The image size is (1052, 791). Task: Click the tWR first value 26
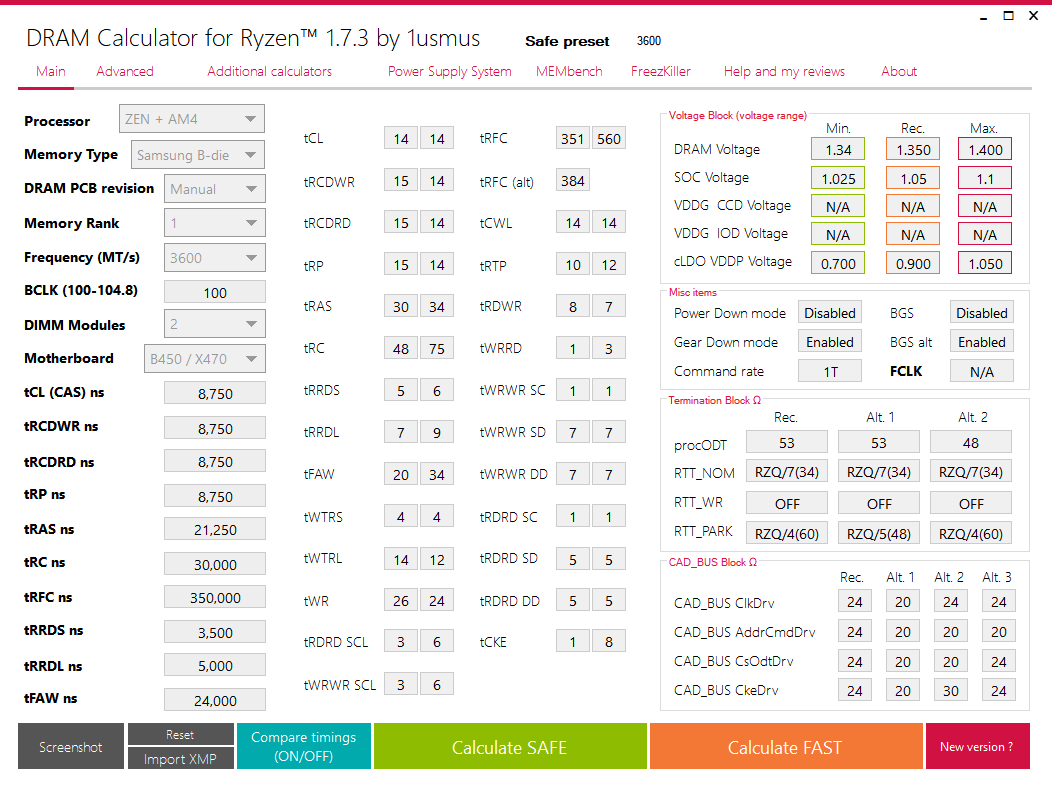(x=401, y=600)
